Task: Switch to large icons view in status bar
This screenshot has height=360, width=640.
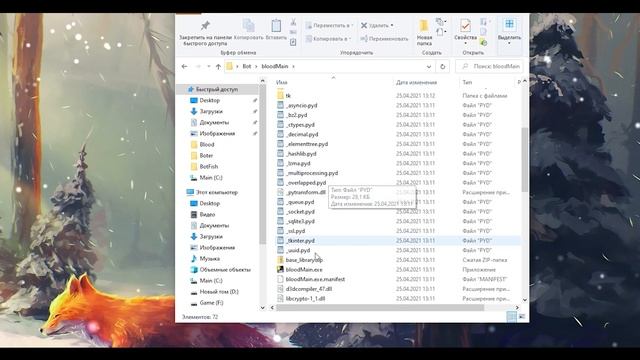Action: coord(522,316)
